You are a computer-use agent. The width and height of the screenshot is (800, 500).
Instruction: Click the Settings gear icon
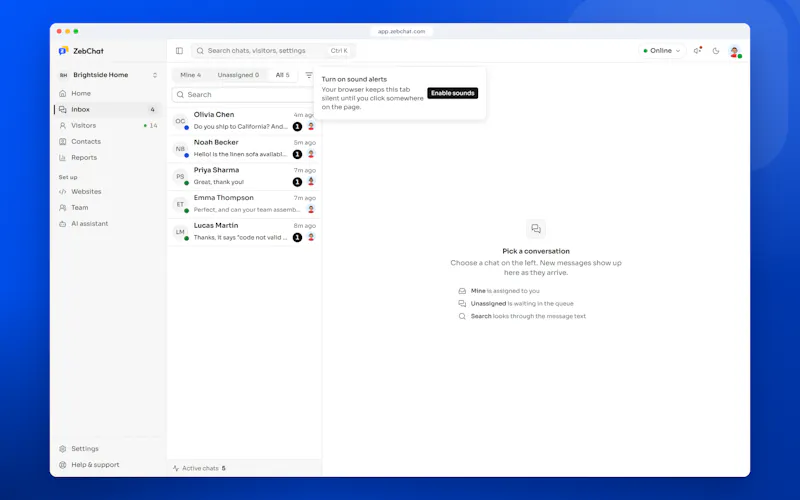63,448
